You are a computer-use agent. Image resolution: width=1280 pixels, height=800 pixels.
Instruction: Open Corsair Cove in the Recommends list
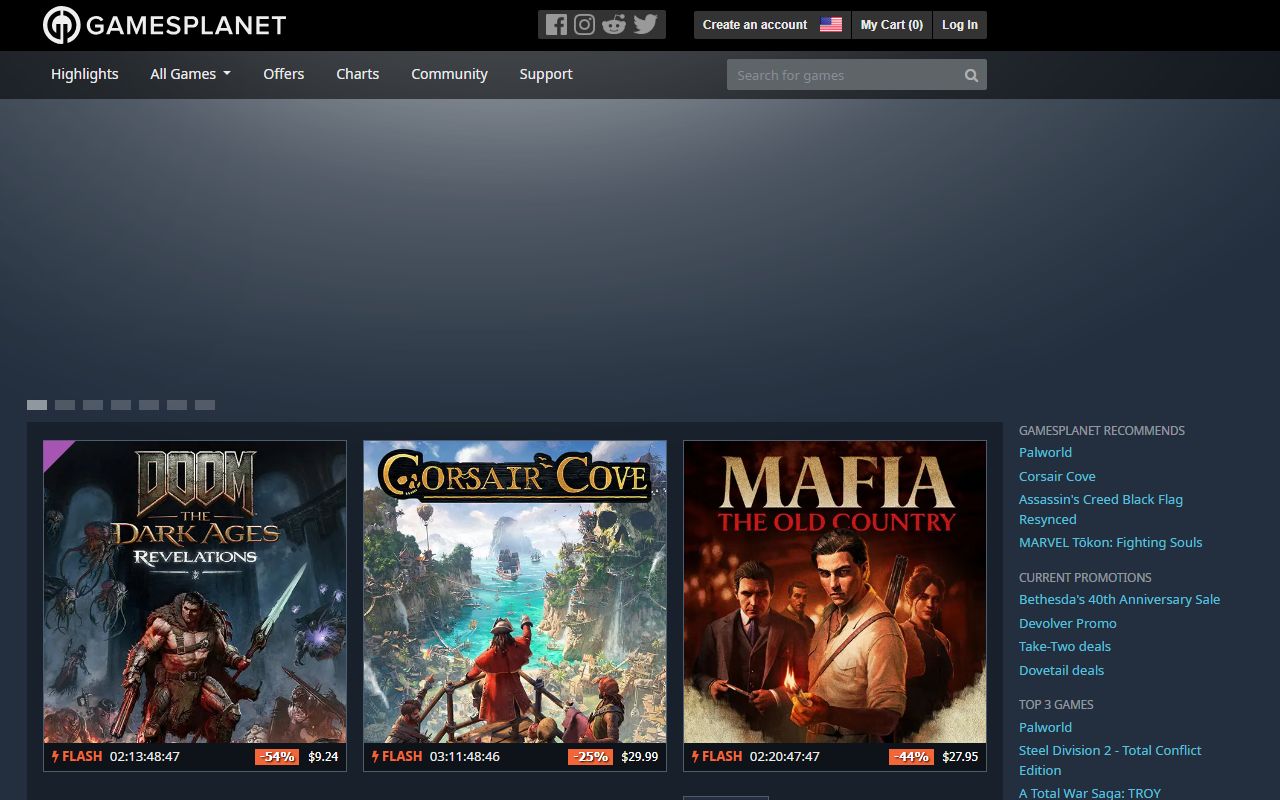coord(1057,476)
